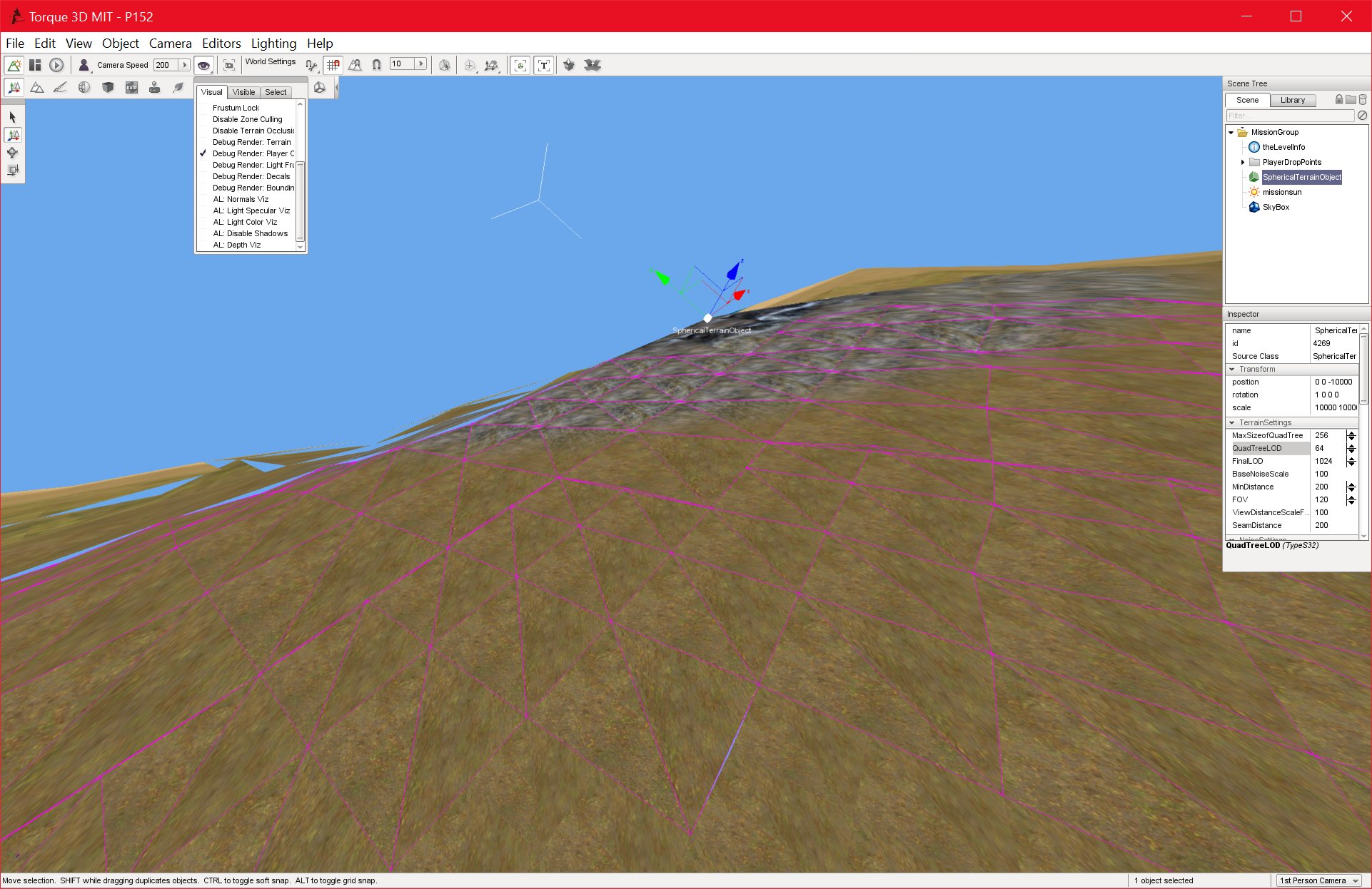Enable Disable Zone Culling option
Viewport: 1372px width, 889px height.
click(x=247, y=119)
